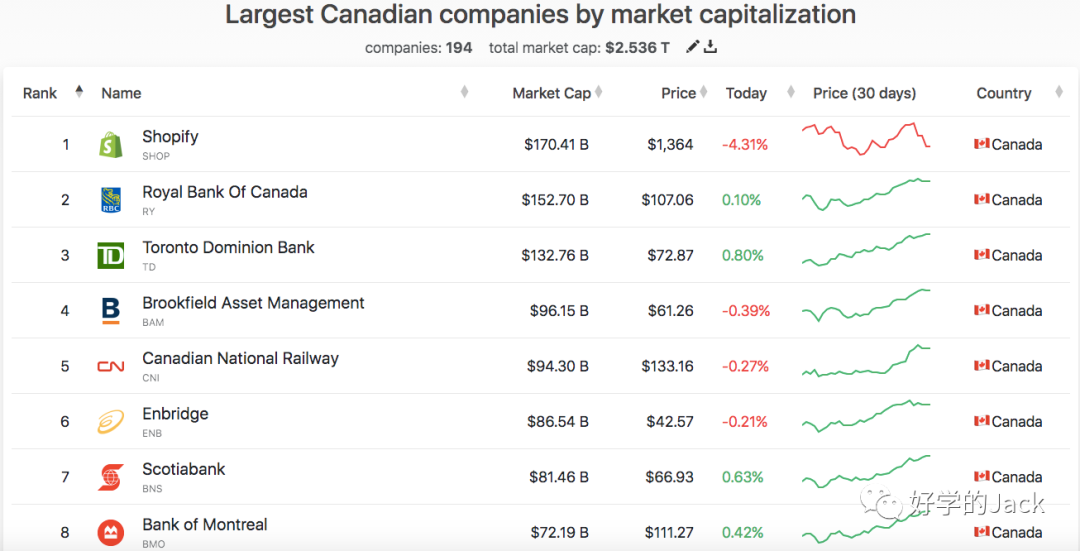The image size is (1080, 551).
Task: Open the Toronto Dominion Bank link
Action: [228, 248]
